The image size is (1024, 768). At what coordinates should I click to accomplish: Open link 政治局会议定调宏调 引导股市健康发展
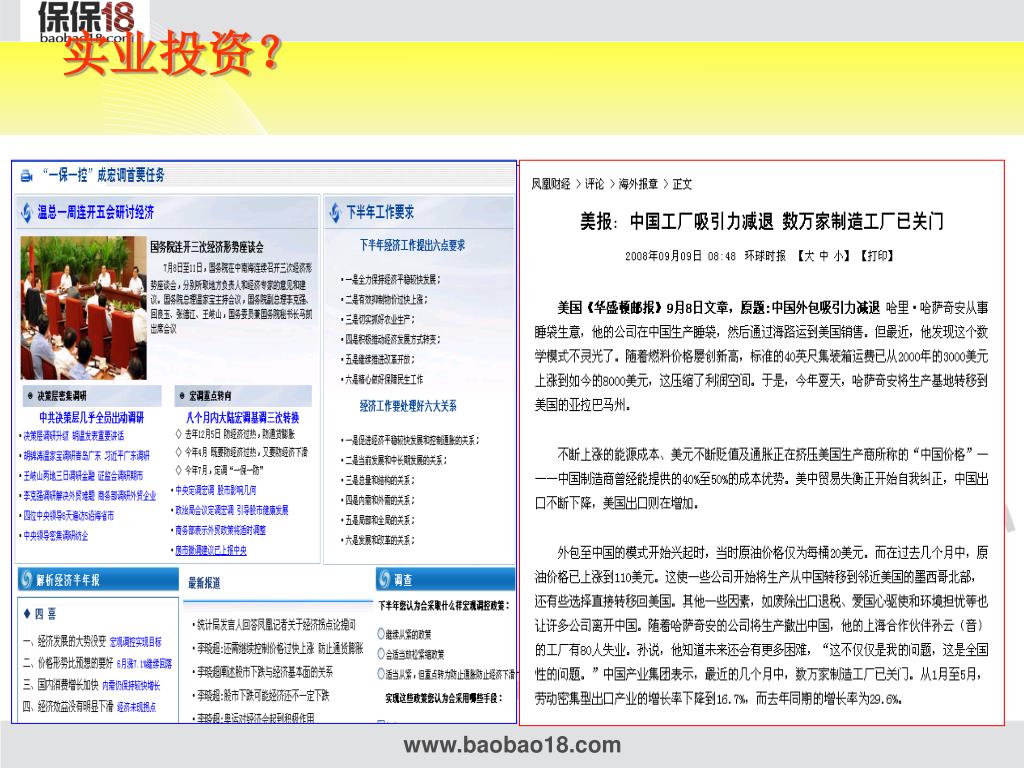point(231,510)
